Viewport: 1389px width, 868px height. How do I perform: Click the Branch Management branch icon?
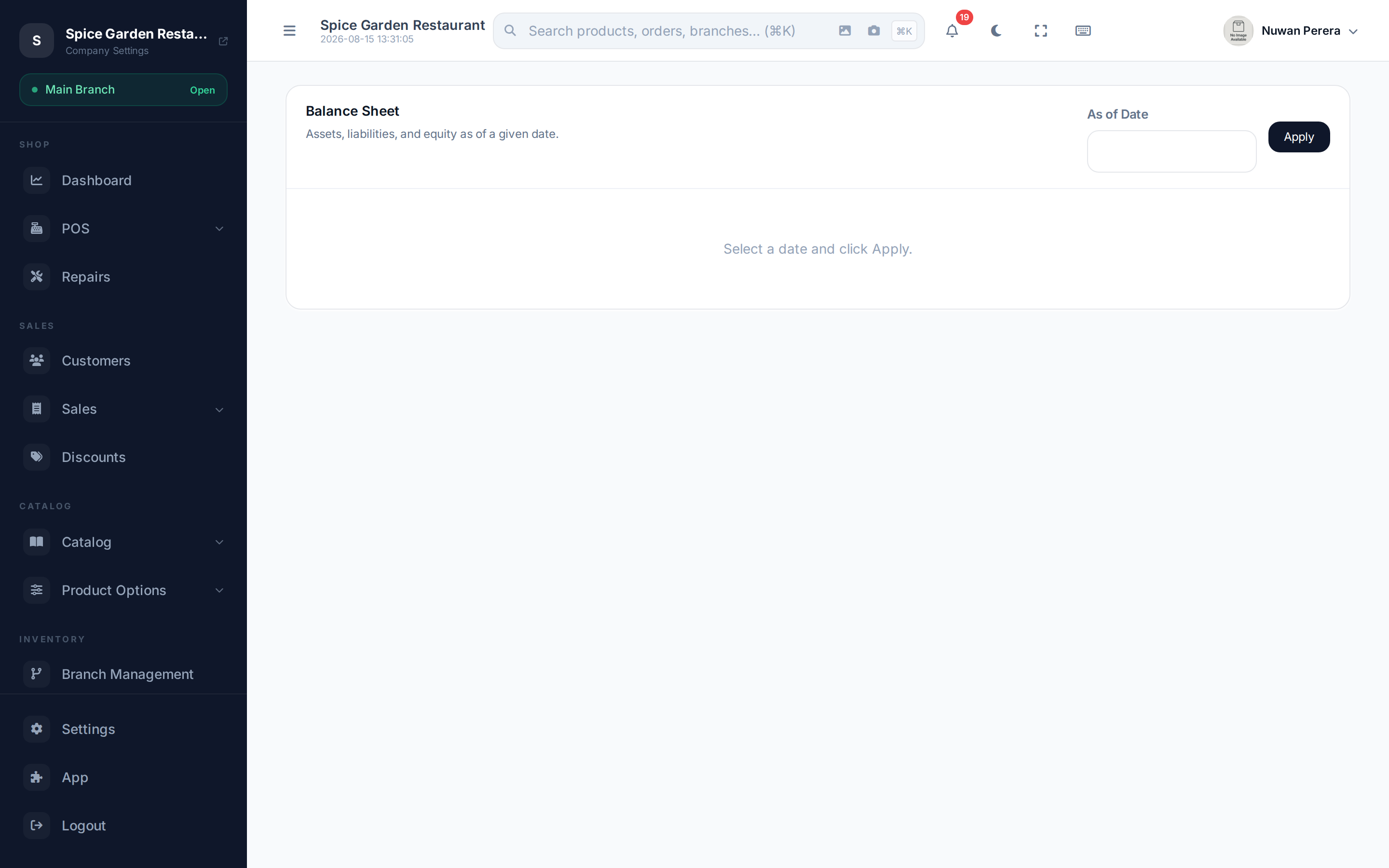[37, 674]
